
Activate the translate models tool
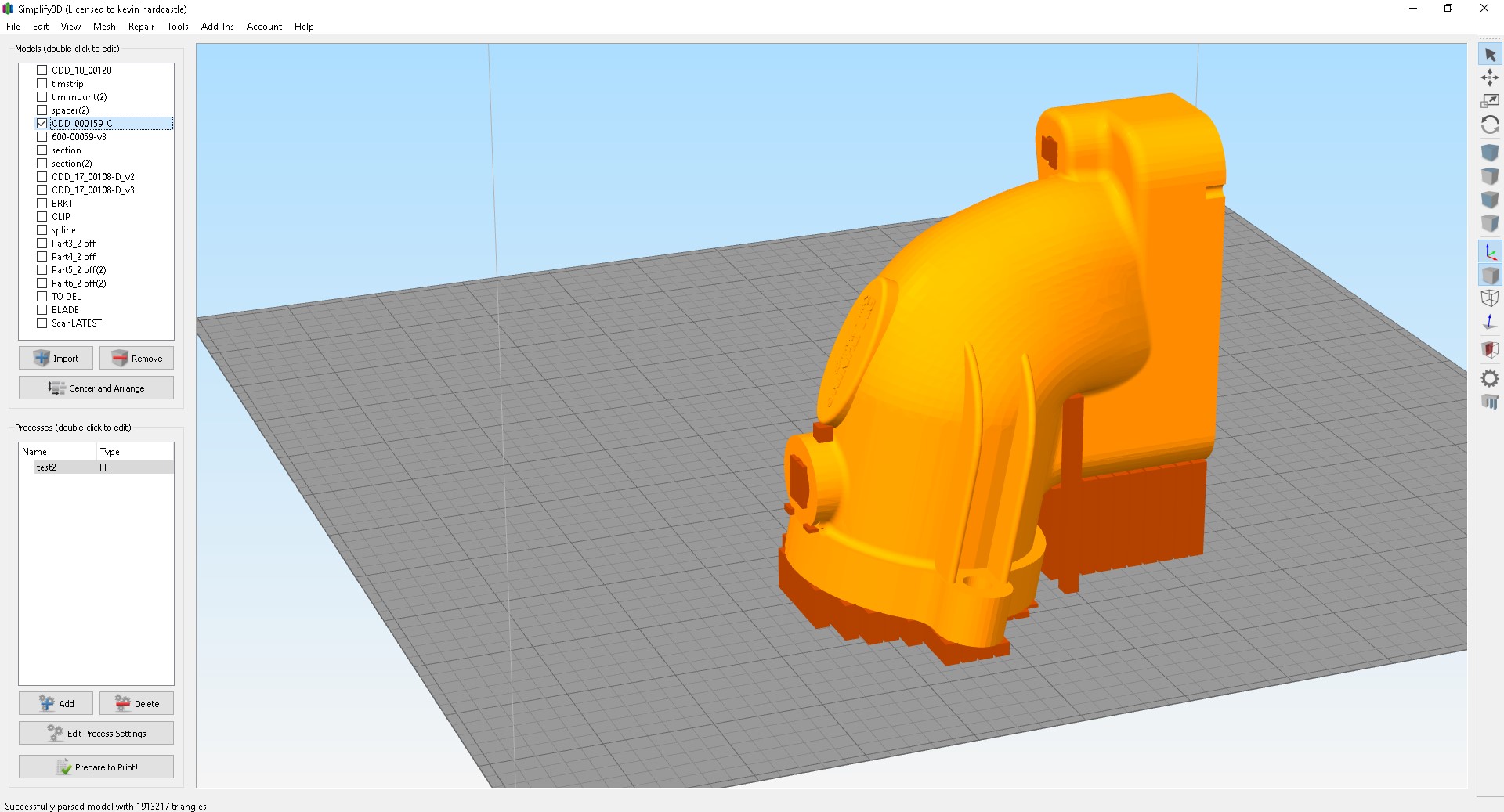point(1490,78)
